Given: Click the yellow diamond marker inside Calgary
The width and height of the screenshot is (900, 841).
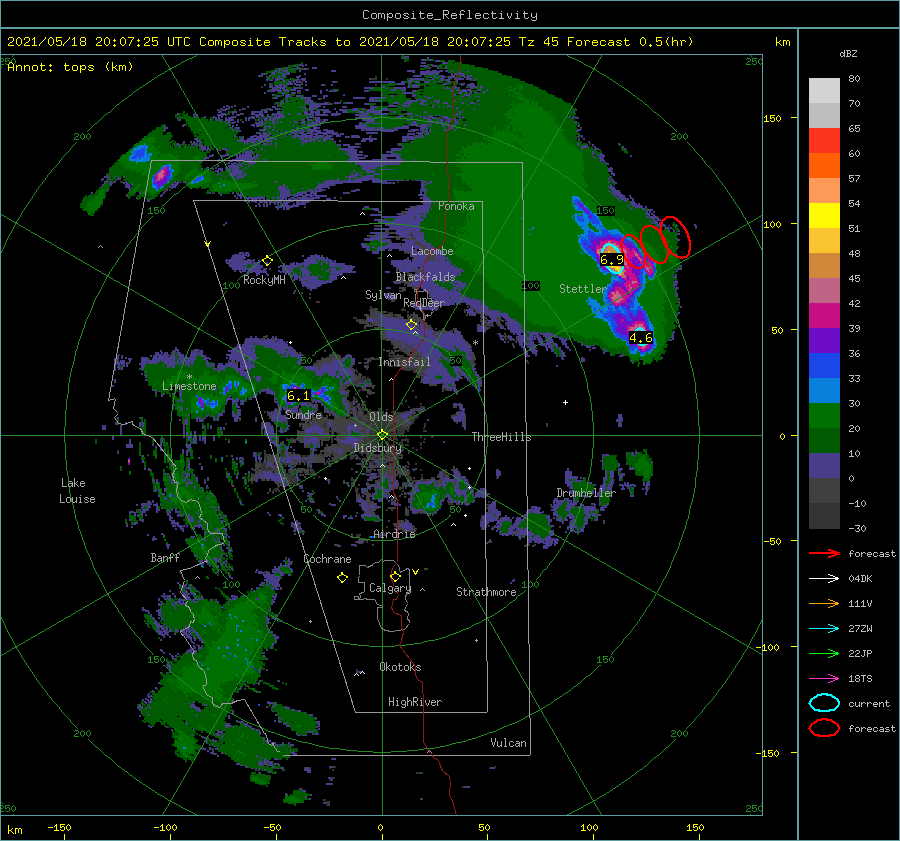Looking at the screenshot, I should 395,576.
